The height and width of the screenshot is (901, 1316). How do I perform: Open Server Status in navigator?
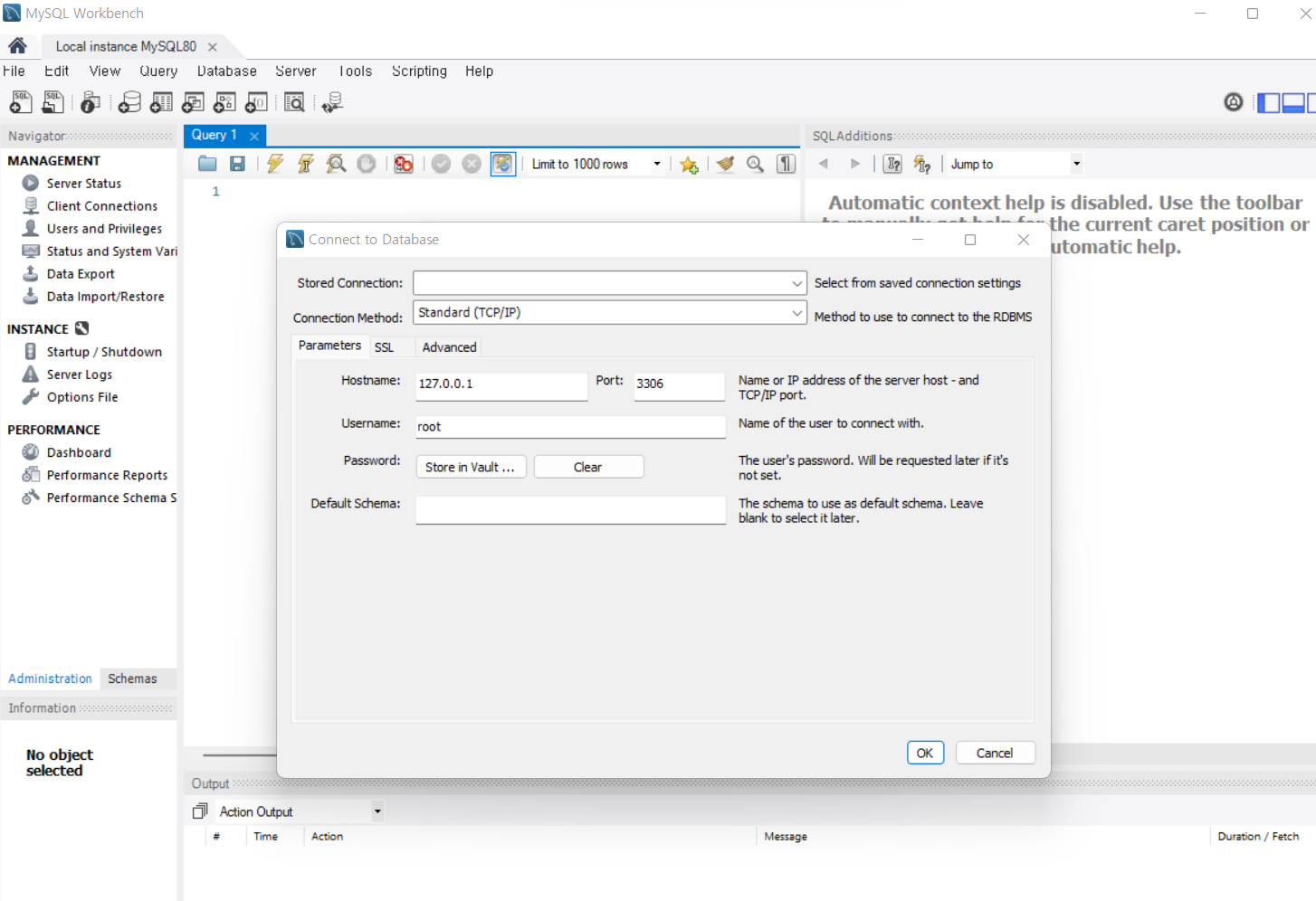click(x=84, y=184)
